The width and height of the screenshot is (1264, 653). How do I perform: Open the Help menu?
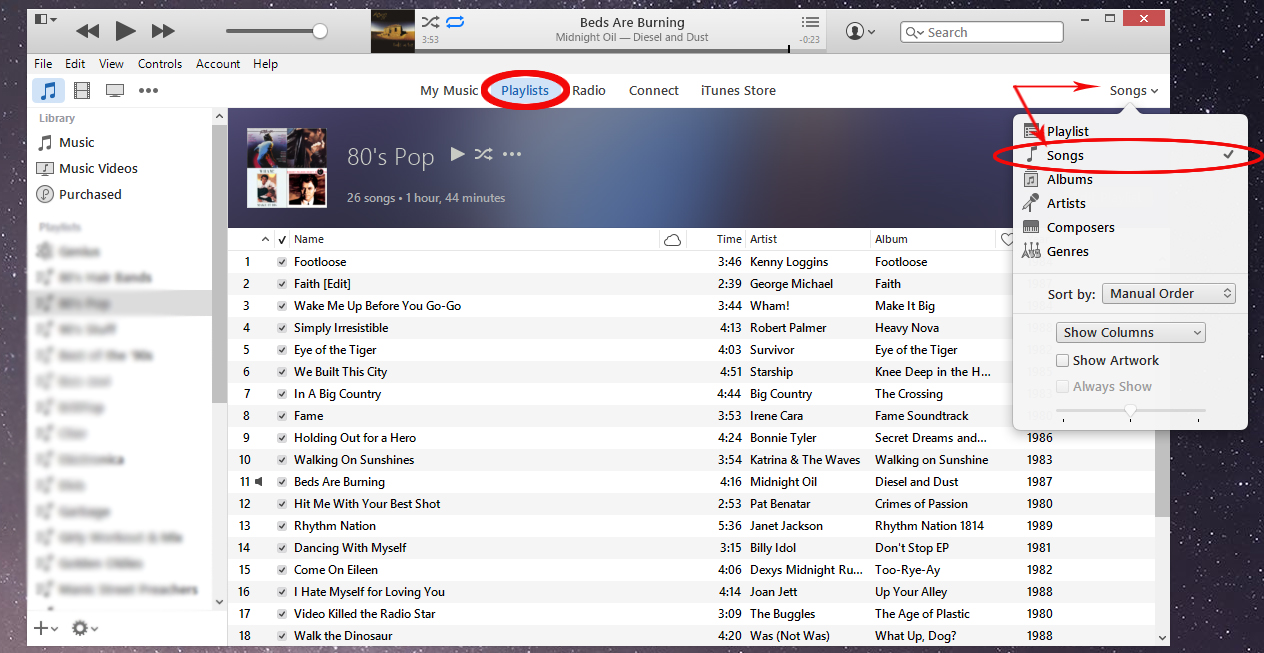click(x=265, y=63)
